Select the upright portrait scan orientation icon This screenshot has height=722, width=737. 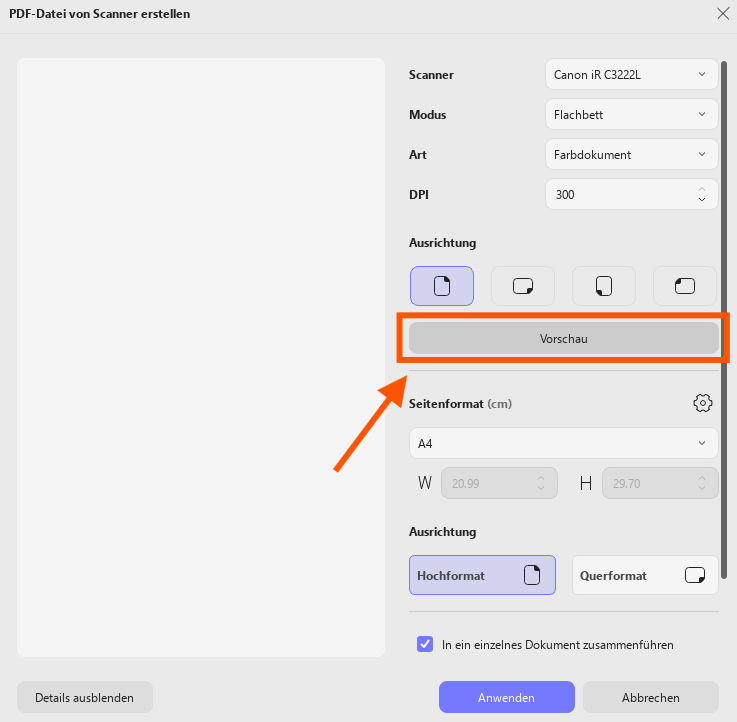tap(441, 286)
